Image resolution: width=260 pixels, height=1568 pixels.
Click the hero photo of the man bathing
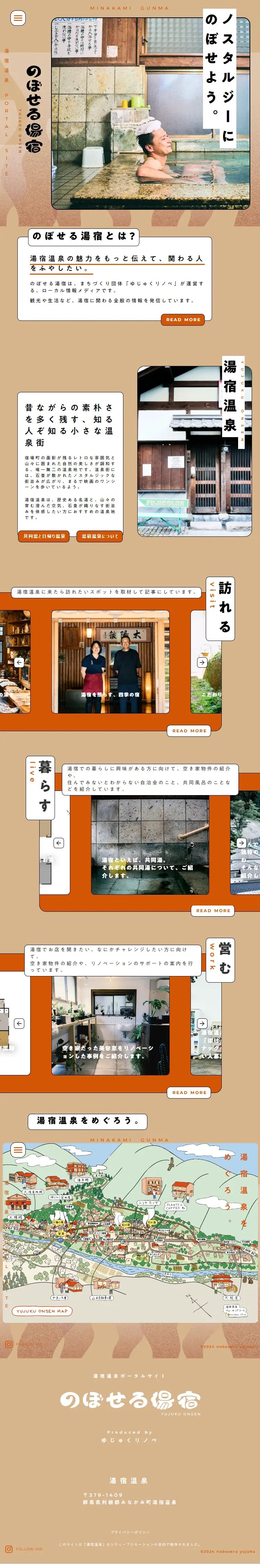[x=151, y=112]
